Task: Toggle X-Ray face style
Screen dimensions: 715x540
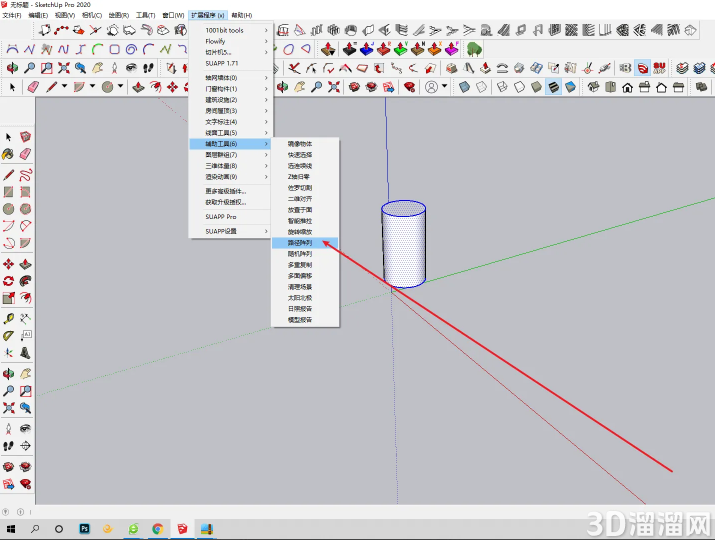Action: coord(464,87)
